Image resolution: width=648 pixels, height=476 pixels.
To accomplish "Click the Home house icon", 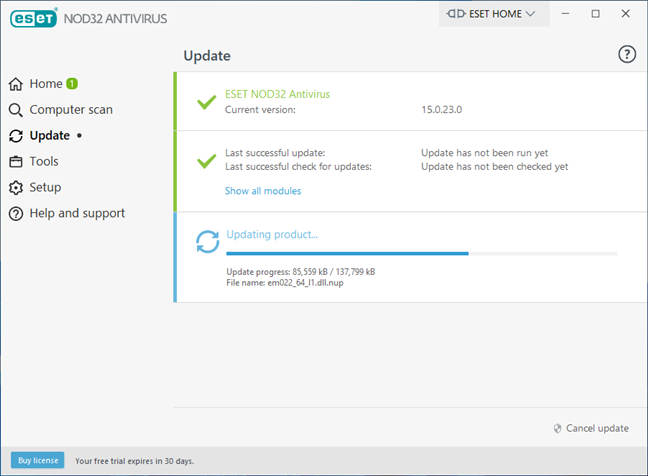I will tap(16, 84).
